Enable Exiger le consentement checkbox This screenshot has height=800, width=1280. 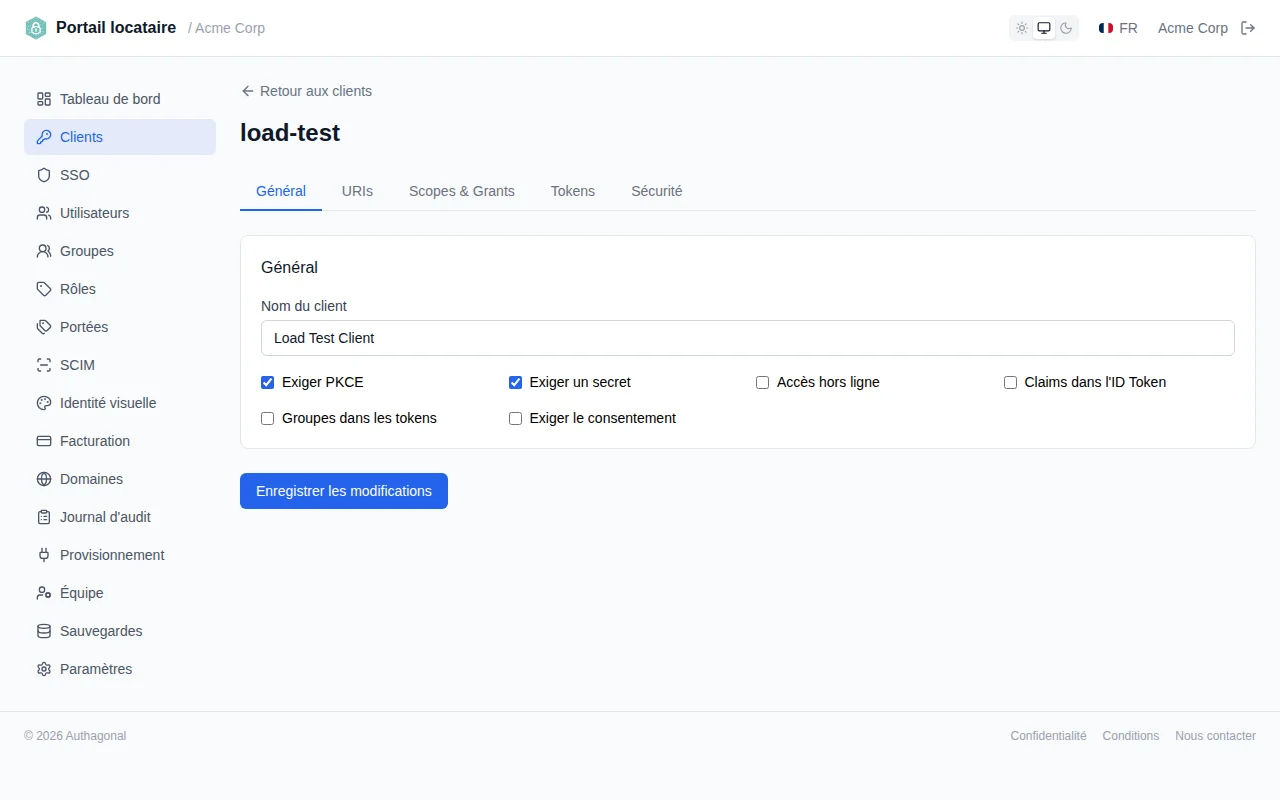[x=516, y=418]
